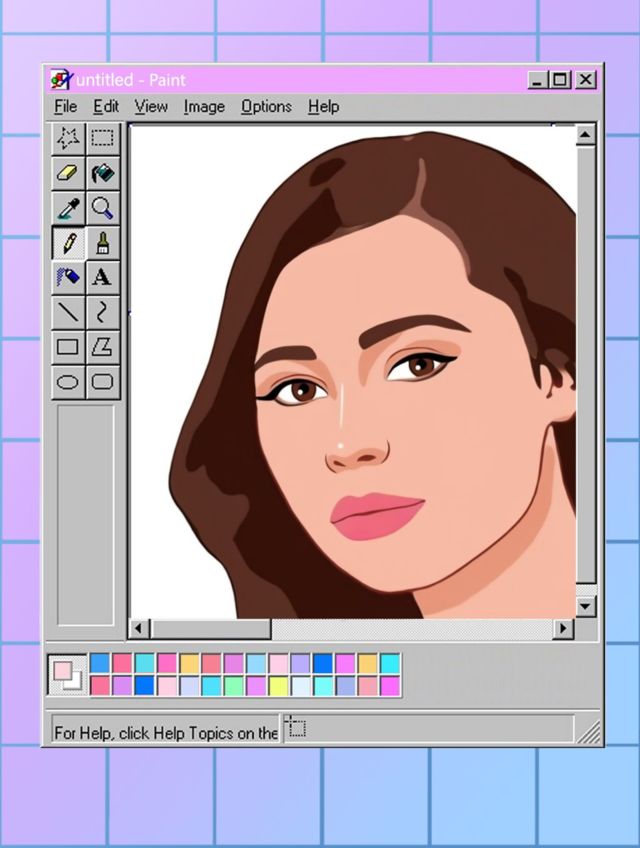Pick the Fill With Color bucket
This screenshot has width=640, height=848.
[102, 173]
